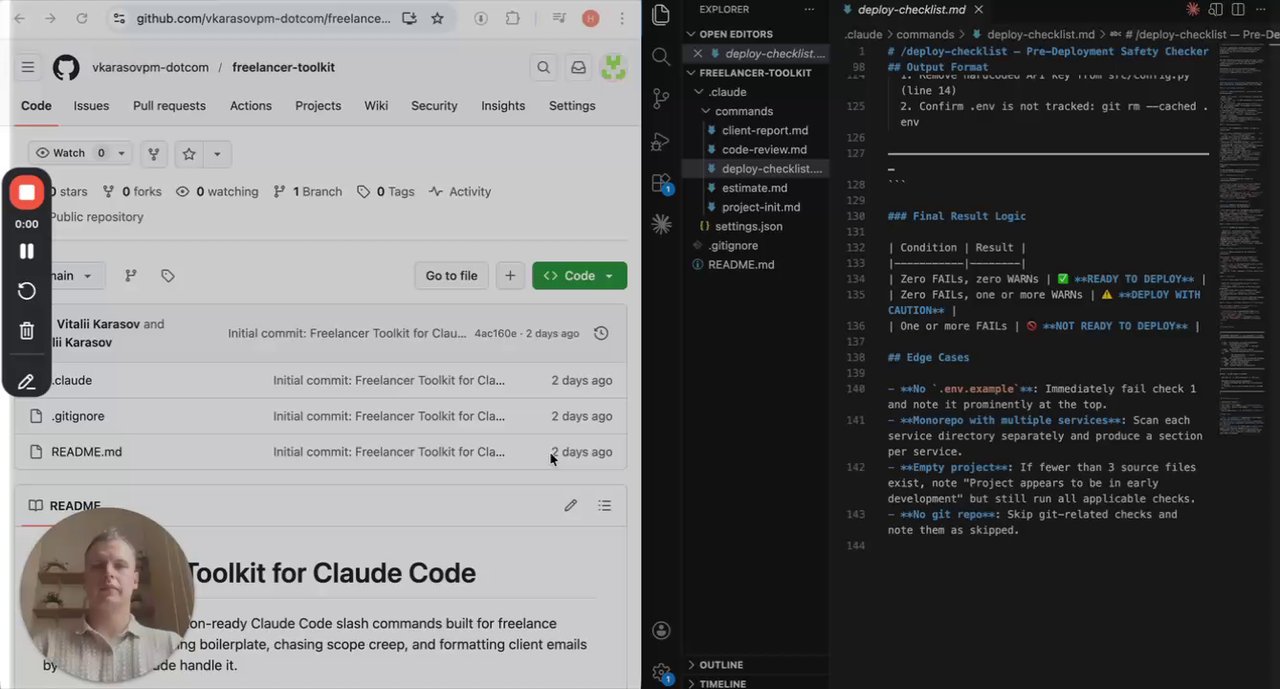Click the Claude icon in editor title bar

coord(1192,9)
